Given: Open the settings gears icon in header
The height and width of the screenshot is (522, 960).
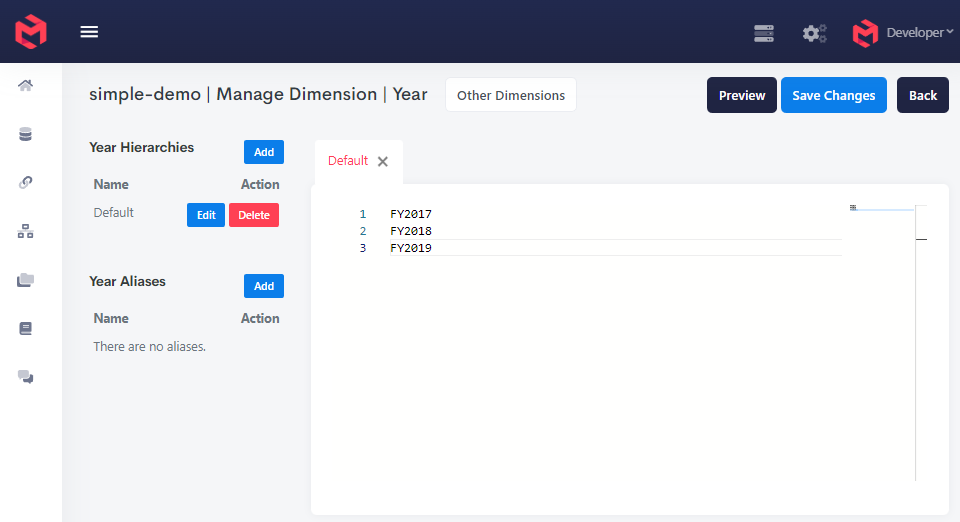Looking at the screenshot, I should [814, 33].
